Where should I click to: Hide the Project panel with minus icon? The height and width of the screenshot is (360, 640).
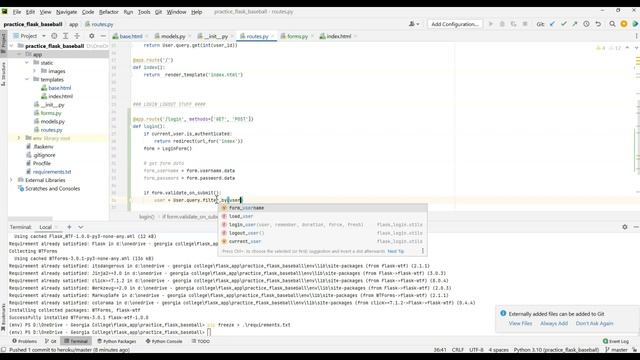[103, 36]
